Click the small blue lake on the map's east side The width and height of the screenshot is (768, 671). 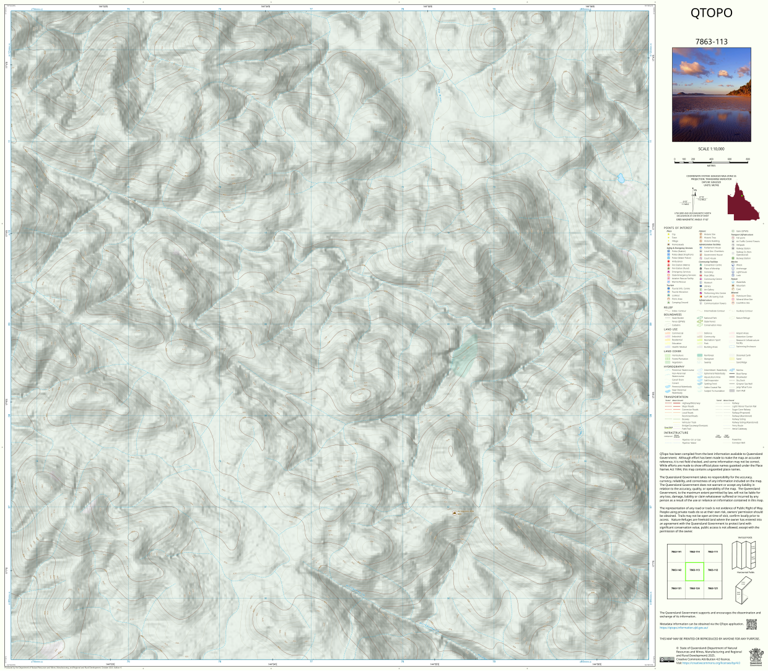pos(621,178)
